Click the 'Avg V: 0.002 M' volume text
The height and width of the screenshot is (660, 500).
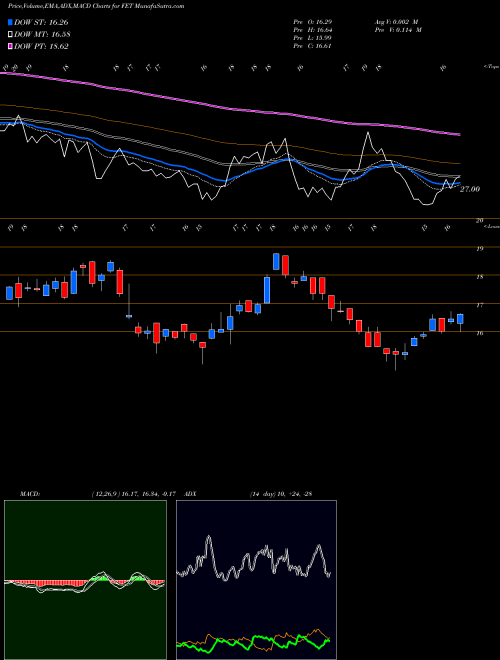pyautogui.click(x=396, y=22)
